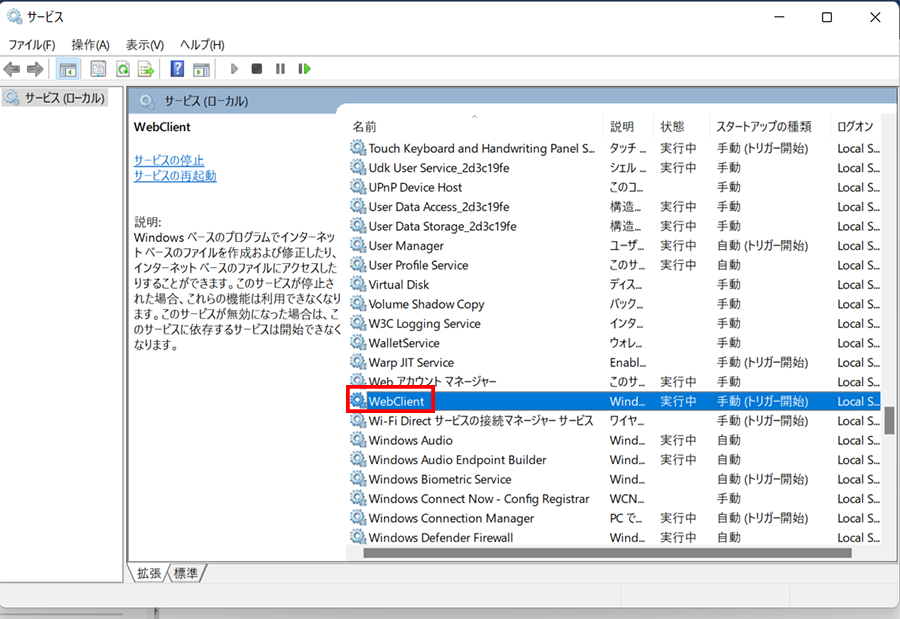
Task: Stop WebClient using the toolbar stop icon
Action: click(x=256, y=68)
